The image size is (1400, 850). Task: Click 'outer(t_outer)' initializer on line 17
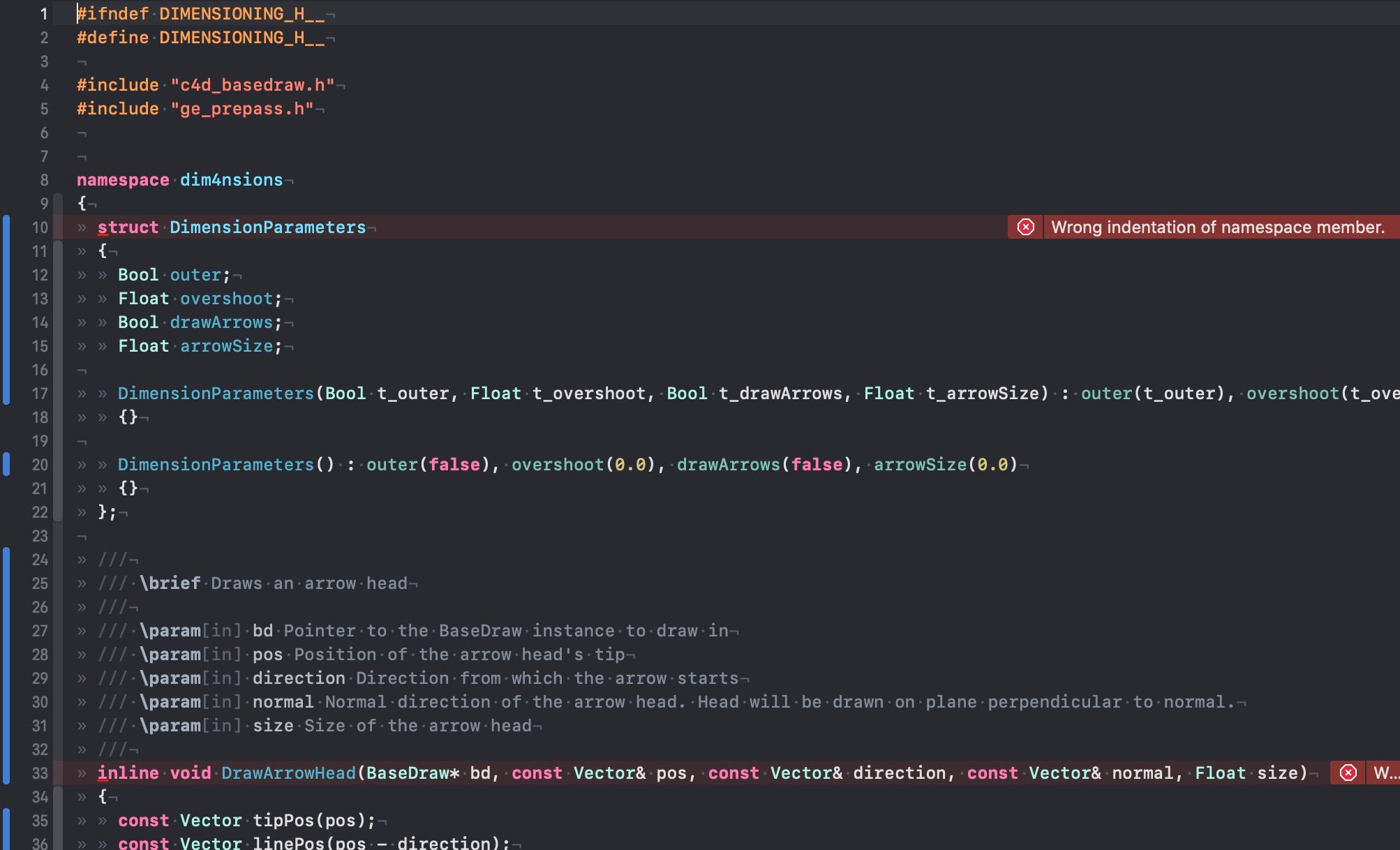(x=1153, y=394)
